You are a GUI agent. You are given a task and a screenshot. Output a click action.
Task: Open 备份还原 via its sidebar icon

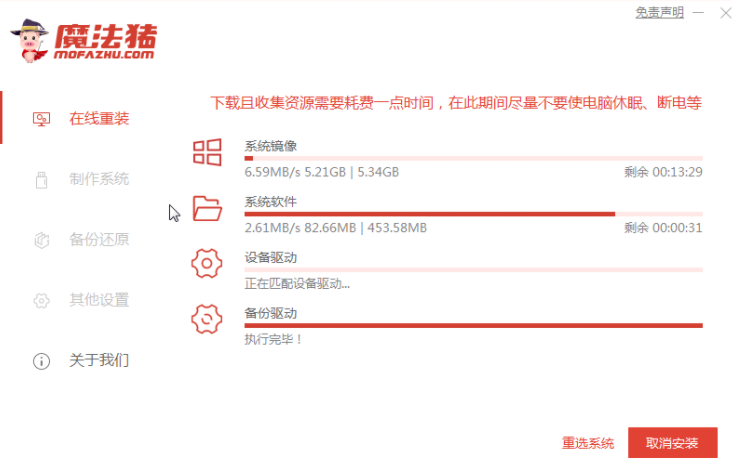click(41, 240)
